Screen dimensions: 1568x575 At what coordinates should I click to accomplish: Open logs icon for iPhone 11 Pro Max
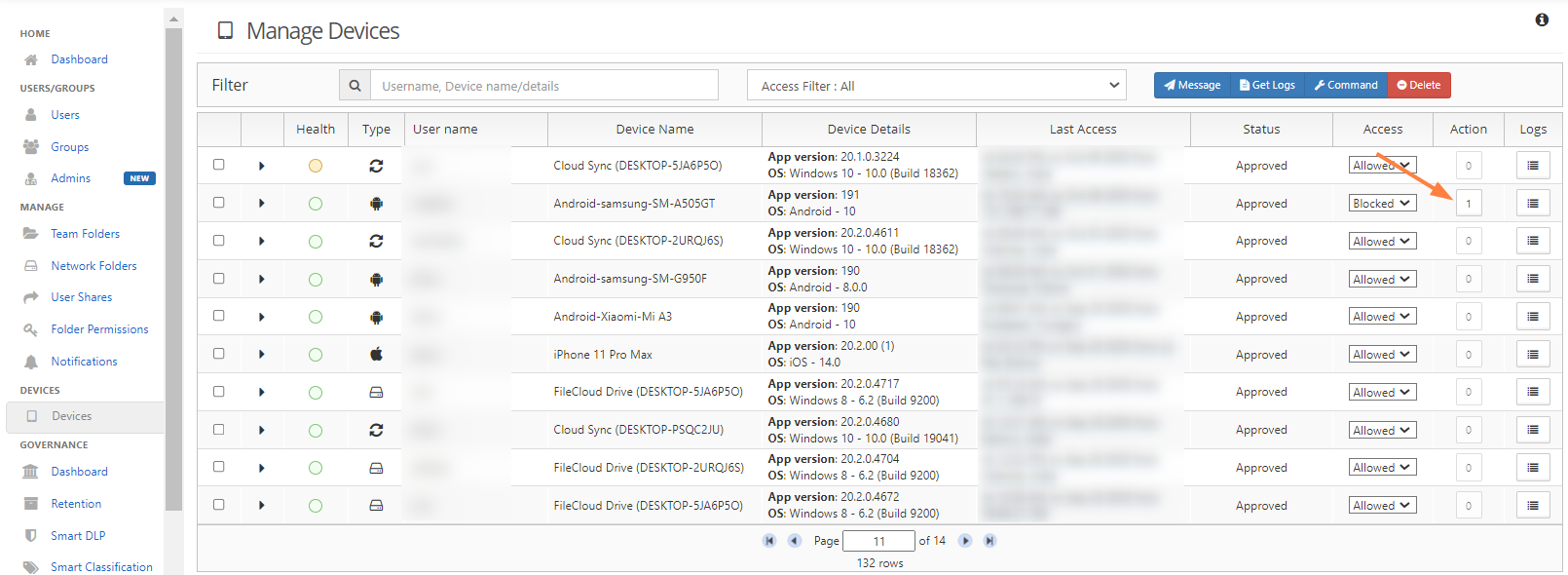tap(1532, 355)
